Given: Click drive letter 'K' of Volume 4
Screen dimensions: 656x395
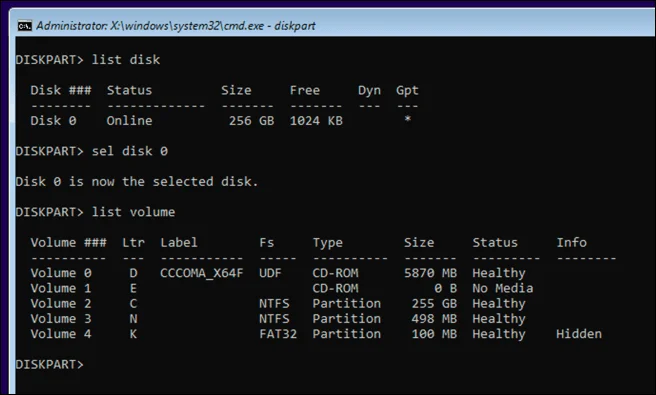Looking at the screenshot, I should (x=133, y=334).
